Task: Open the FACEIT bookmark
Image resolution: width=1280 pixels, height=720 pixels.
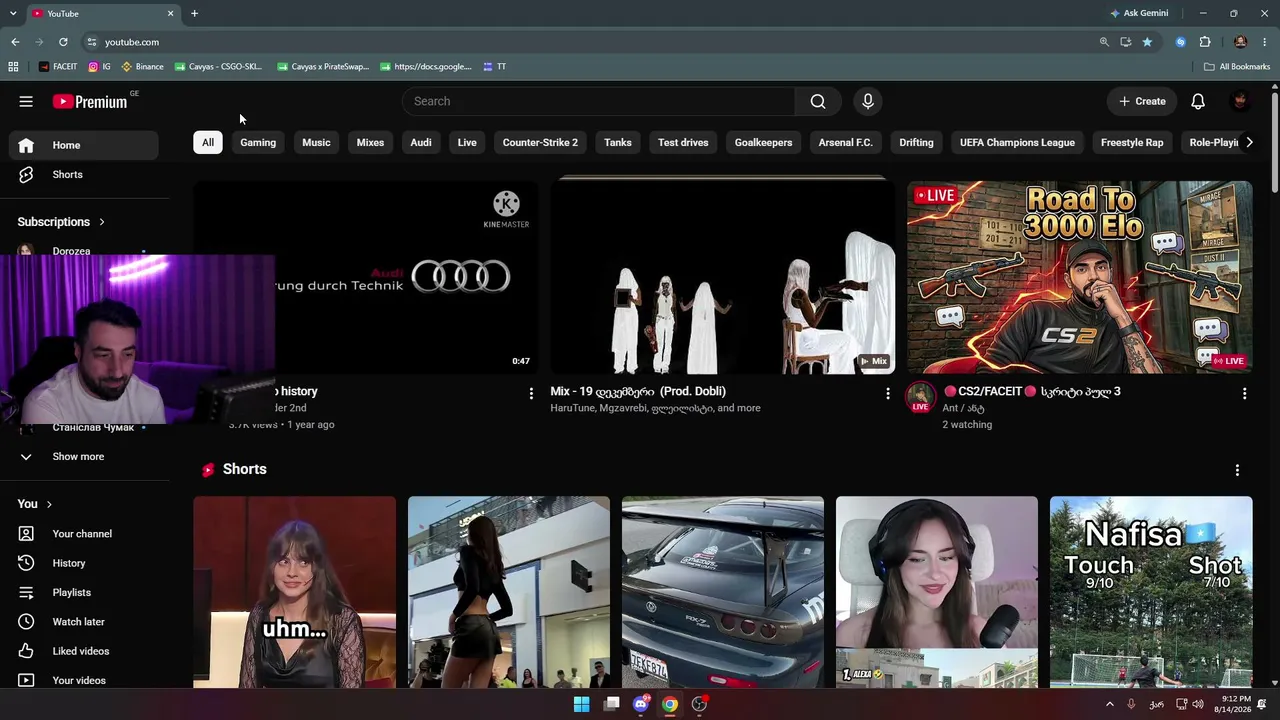Action: click(58, 67)
